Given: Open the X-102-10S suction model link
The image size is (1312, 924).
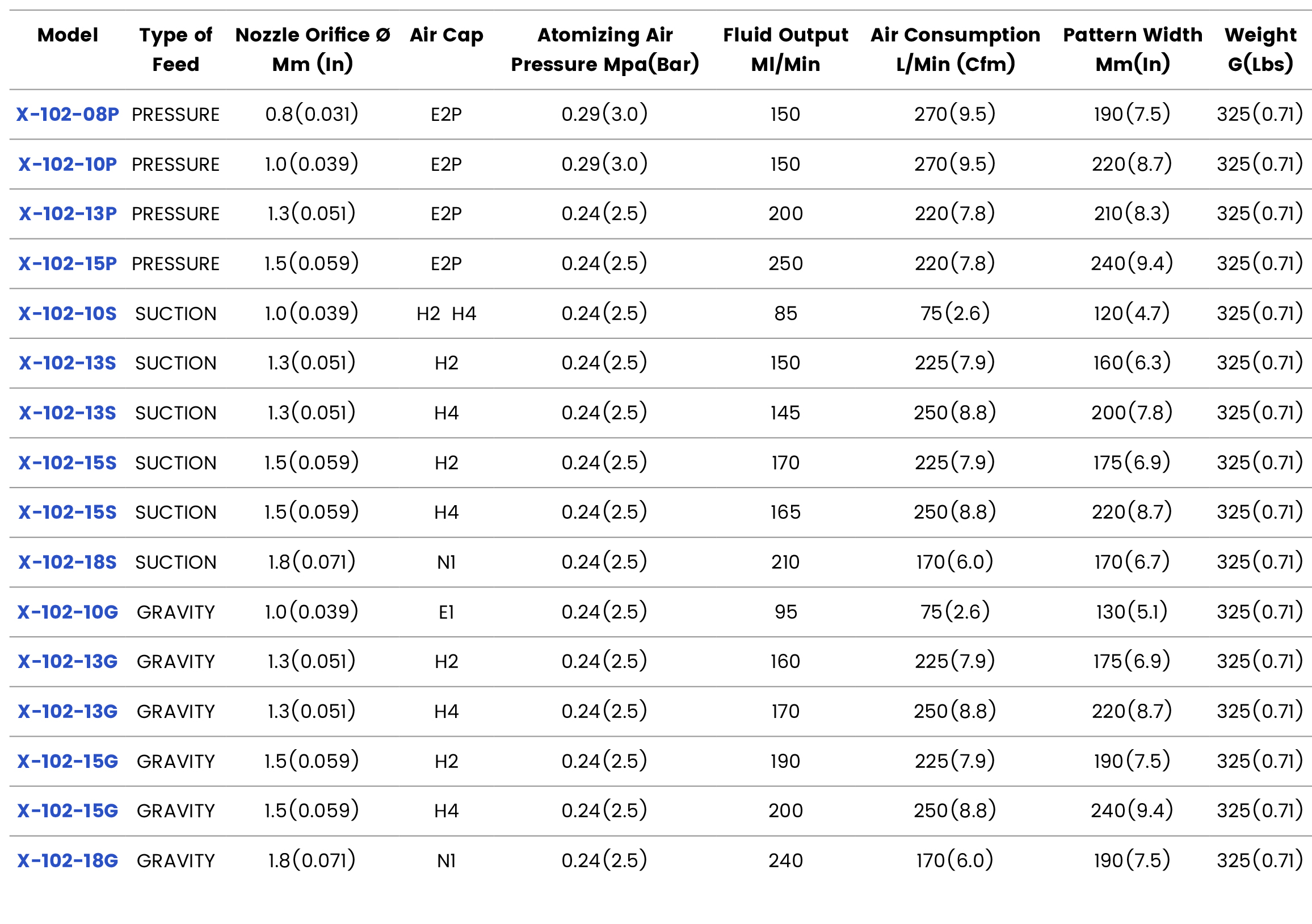Looking at the screenshot, I should pos(68,314).
